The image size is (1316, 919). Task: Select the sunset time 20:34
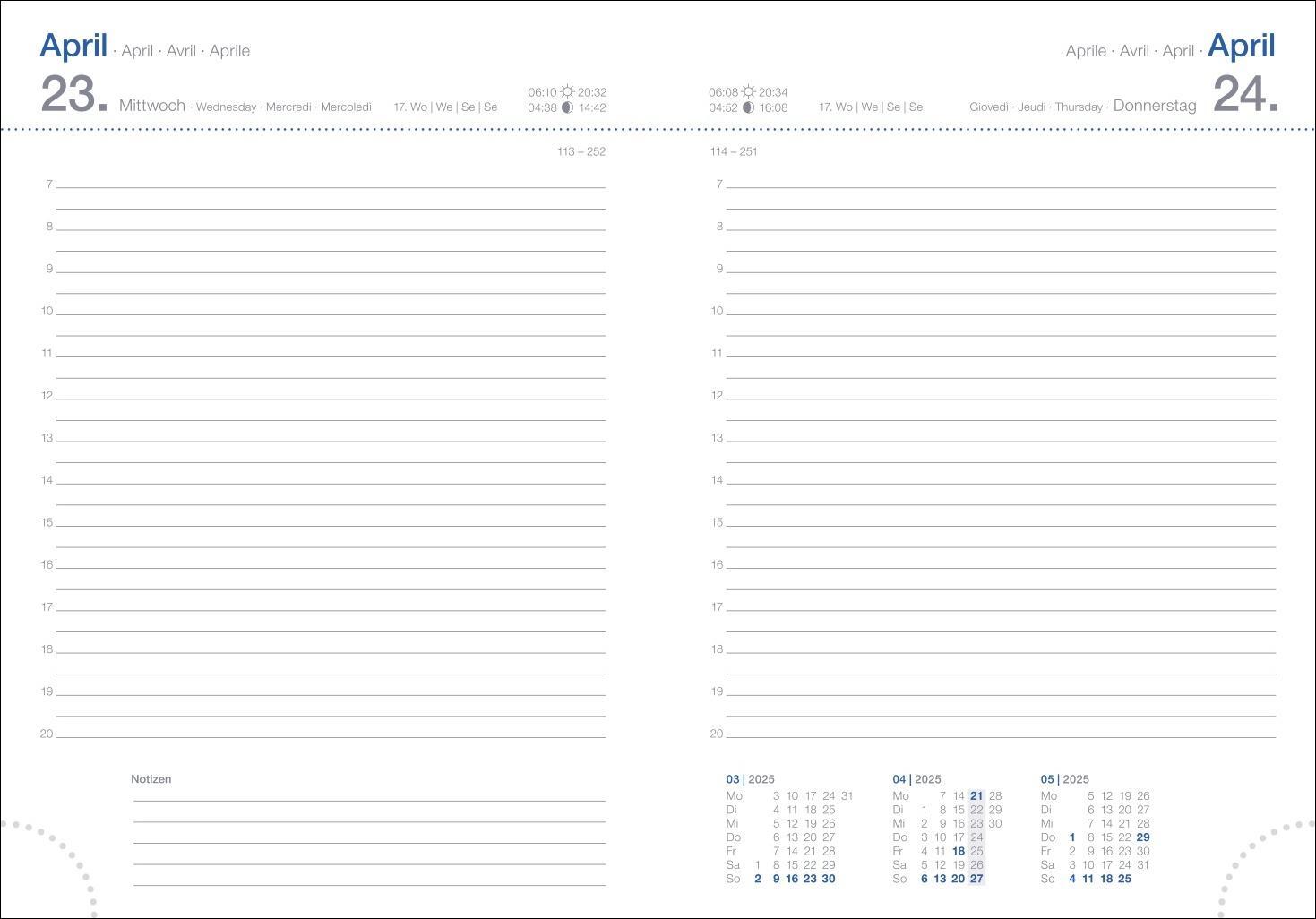[773, 92]
